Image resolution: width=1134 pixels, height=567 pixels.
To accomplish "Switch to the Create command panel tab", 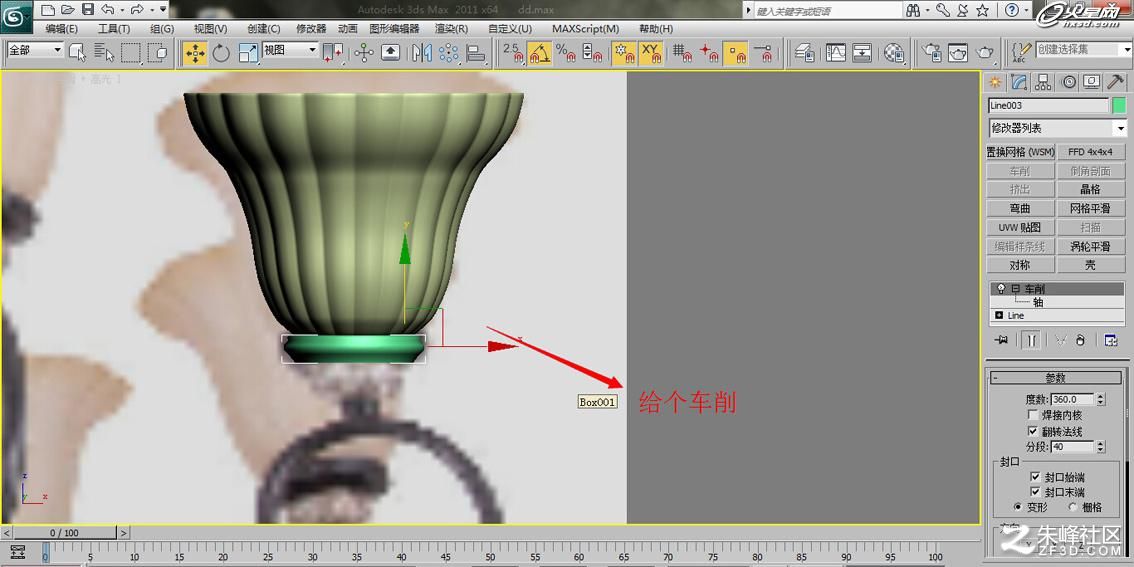I will [996, 82].
